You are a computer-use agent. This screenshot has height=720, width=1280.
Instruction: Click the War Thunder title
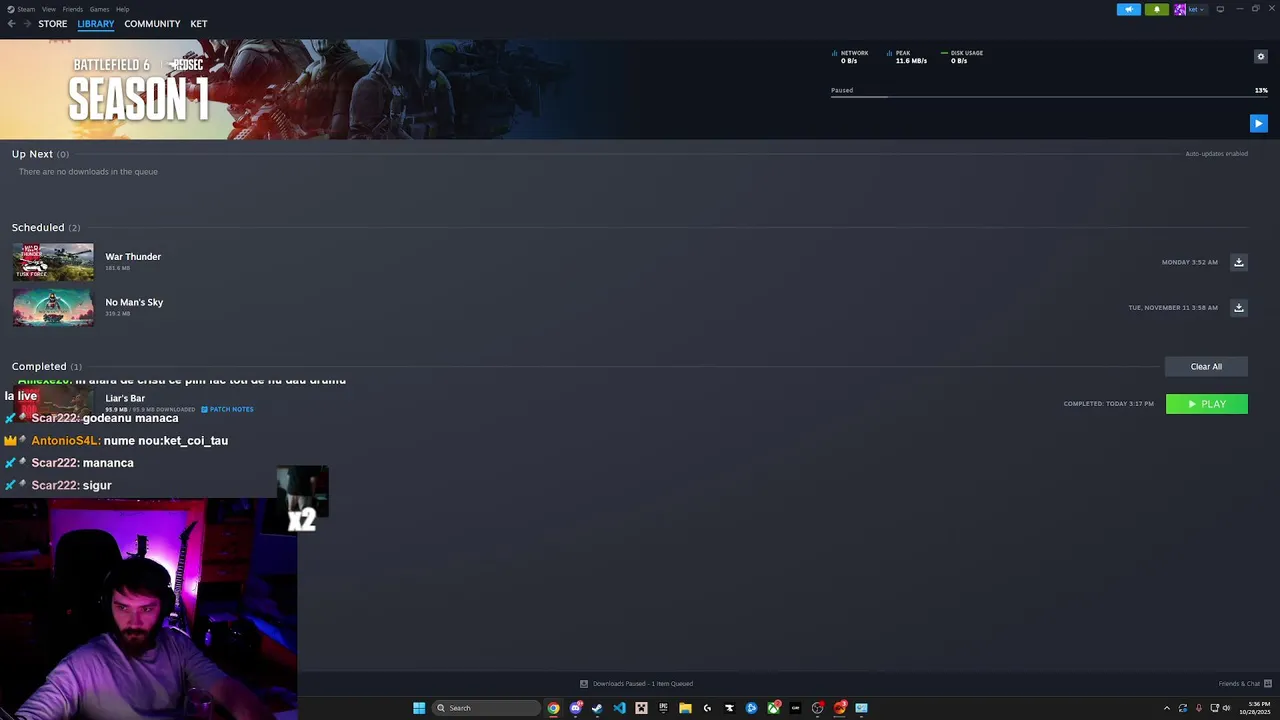click(133, 257)
